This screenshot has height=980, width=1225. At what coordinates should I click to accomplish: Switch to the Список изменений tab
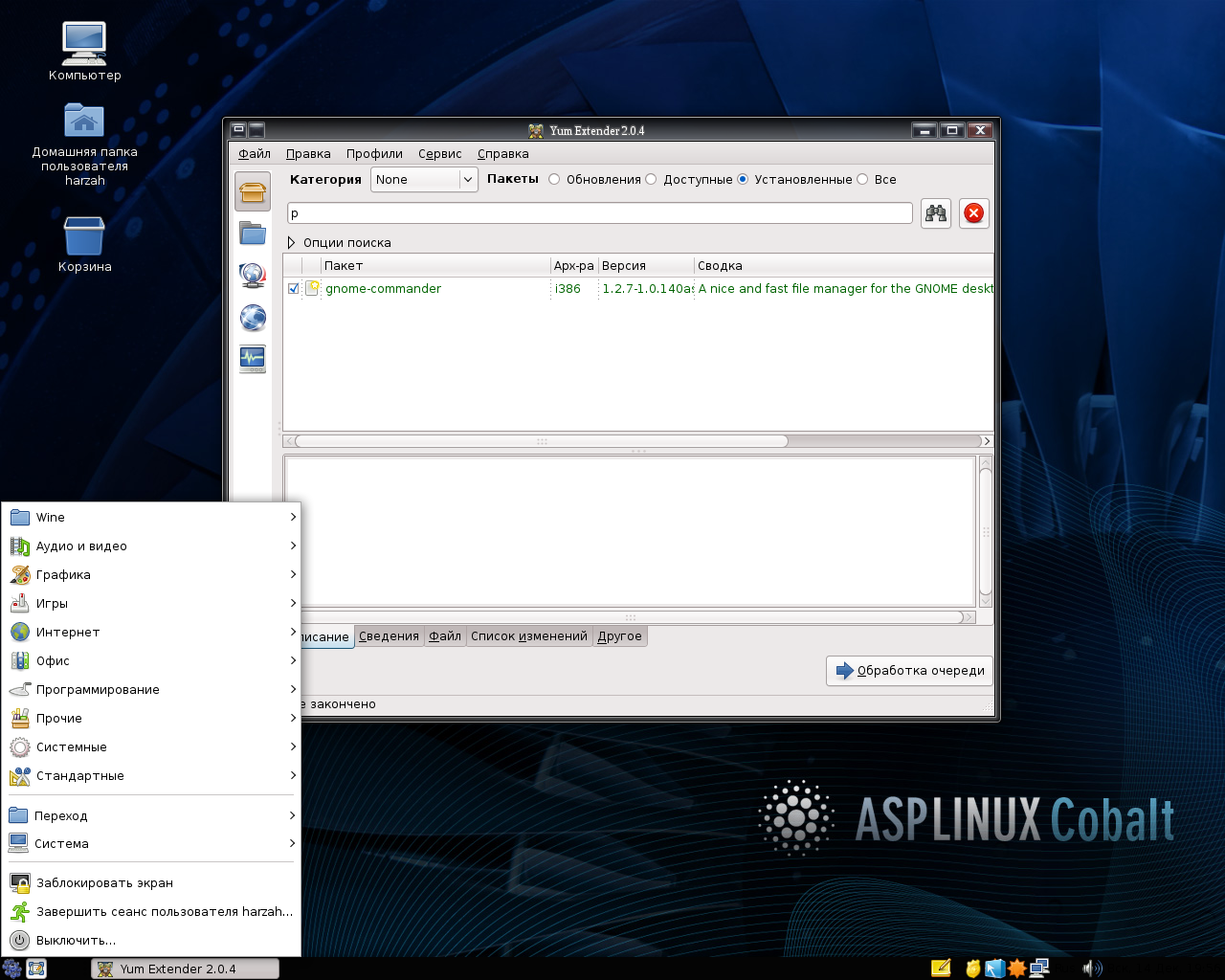point(529,635)
